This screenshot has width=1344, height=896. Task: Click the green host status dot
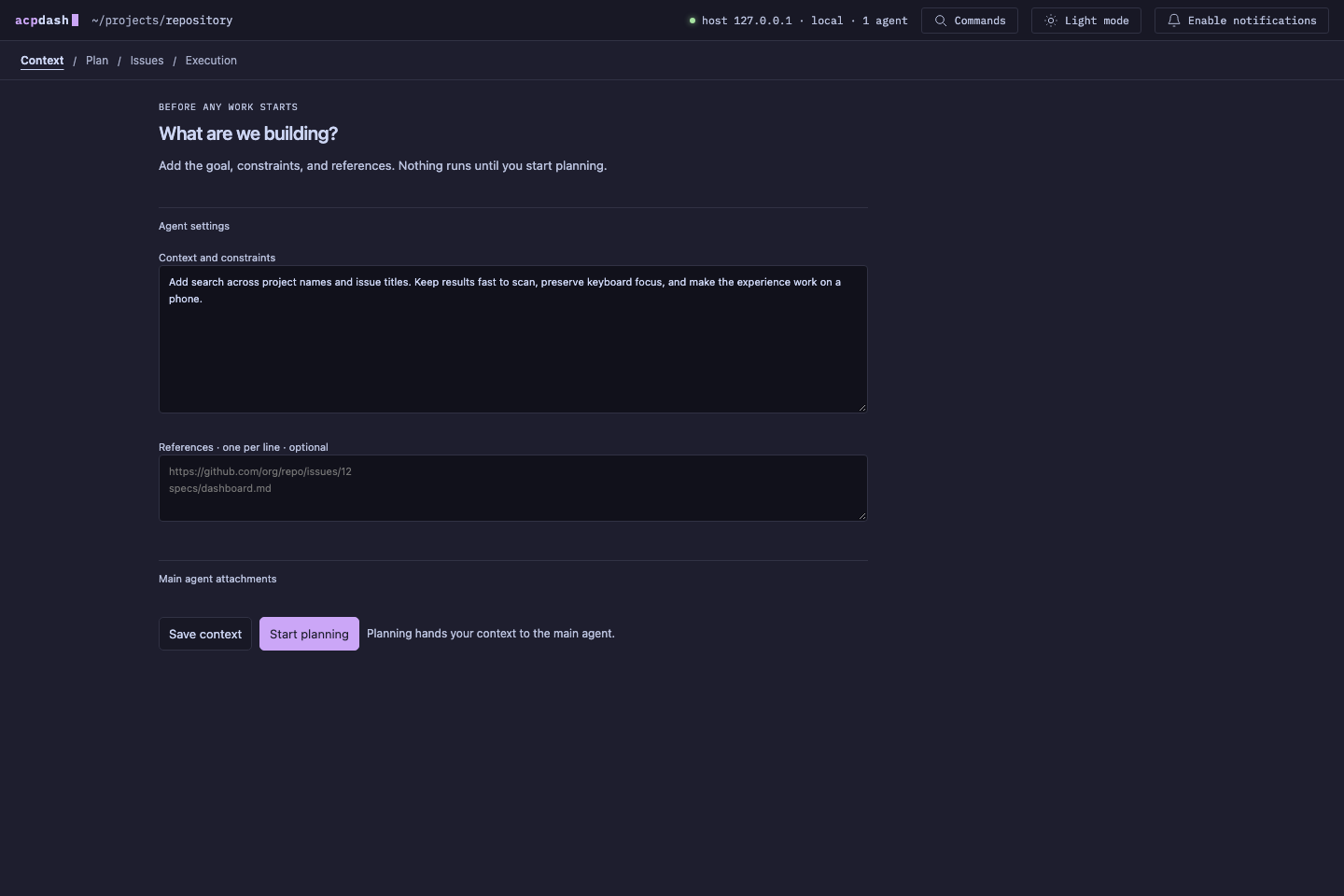click(693, 21)
